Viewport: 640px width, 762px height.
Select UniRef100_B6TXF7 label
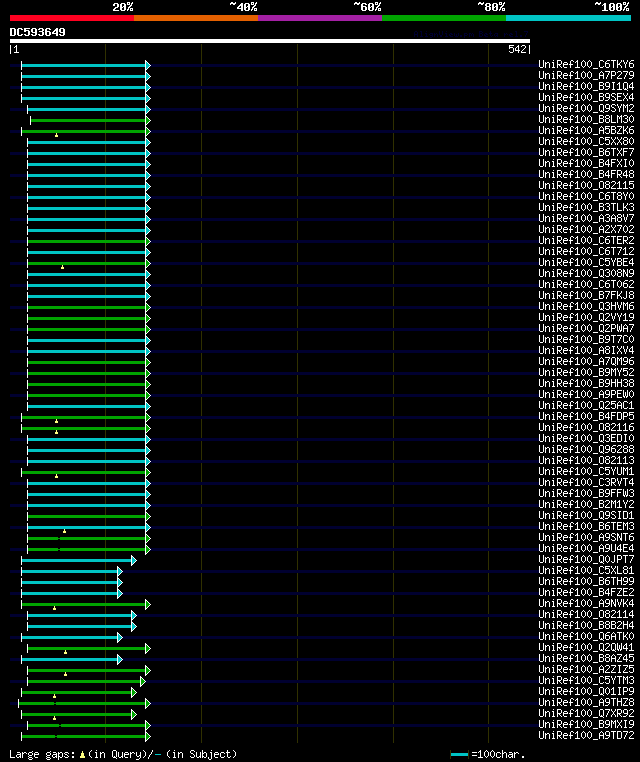pos(586,152)
